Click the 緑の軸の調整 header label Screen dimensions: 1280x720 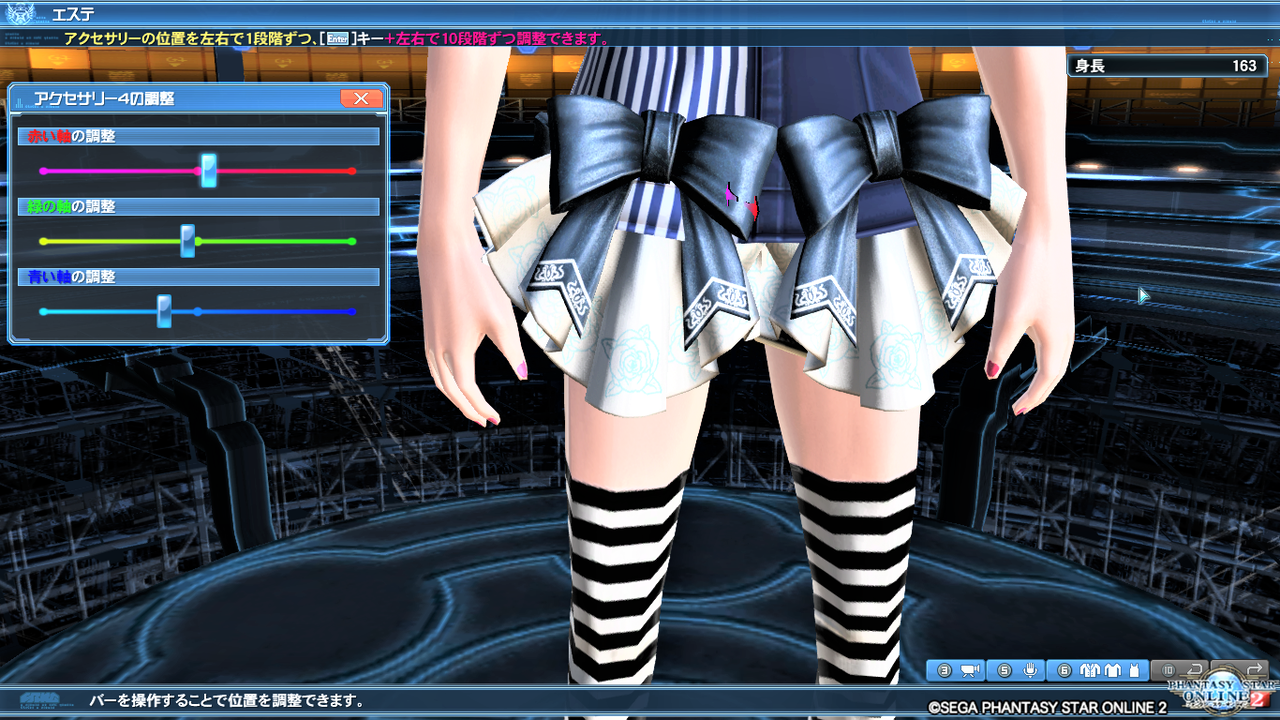pos(71,206)
